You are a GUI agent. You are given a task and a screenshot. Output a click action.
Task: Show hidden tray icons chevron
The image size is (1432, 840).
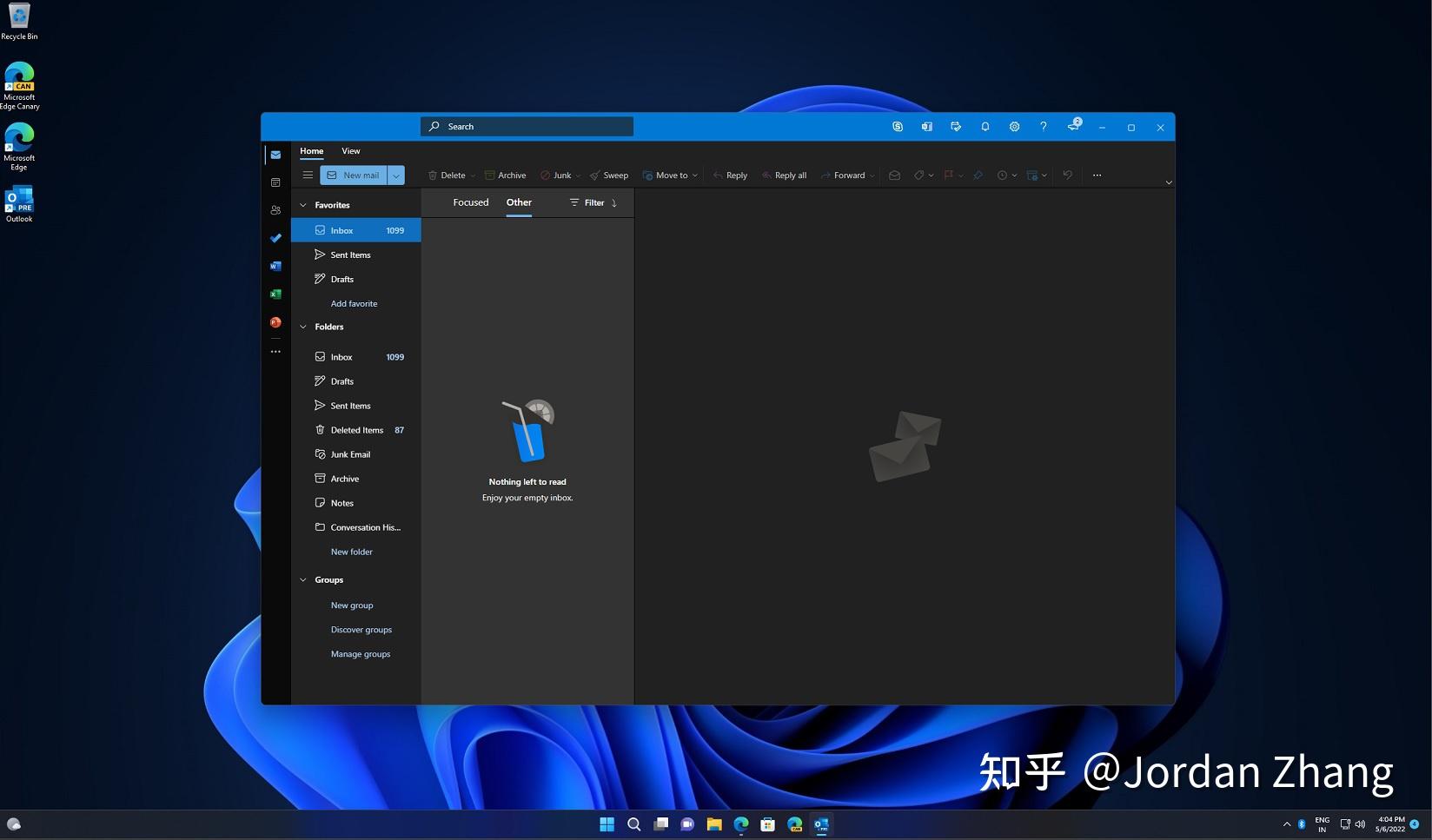click(1287, 824)
